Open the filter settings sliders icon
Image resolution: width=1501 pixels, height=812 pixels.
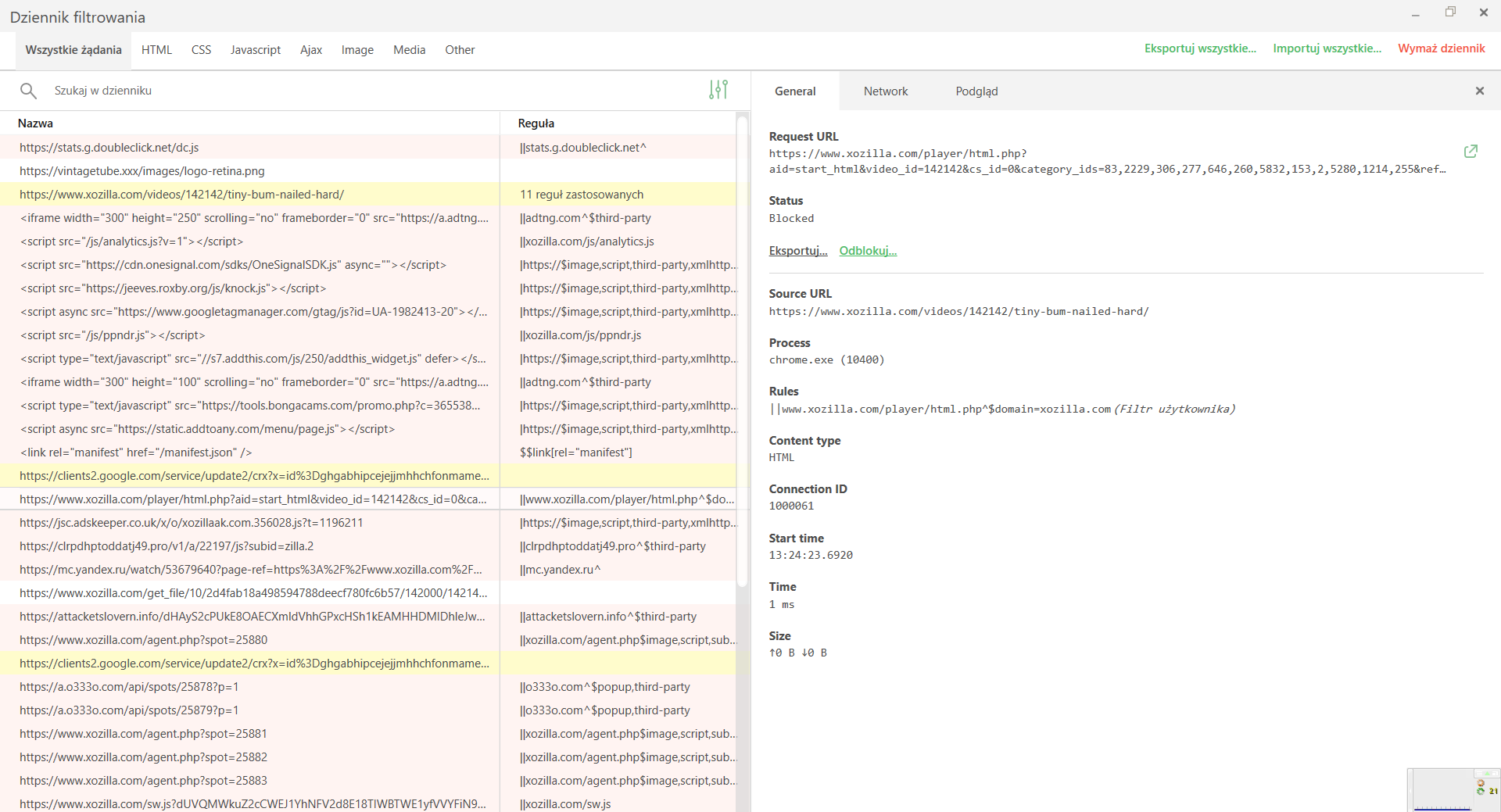717,90
